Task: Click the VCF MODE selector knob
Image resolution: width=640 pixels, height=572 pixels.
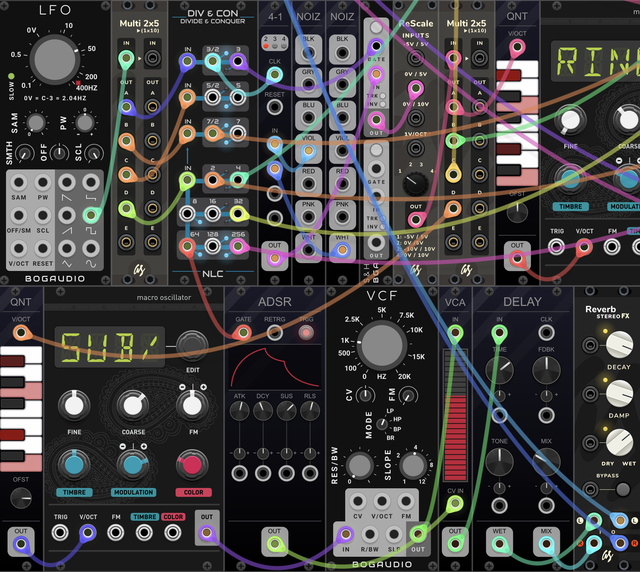Action: [382, 424]
